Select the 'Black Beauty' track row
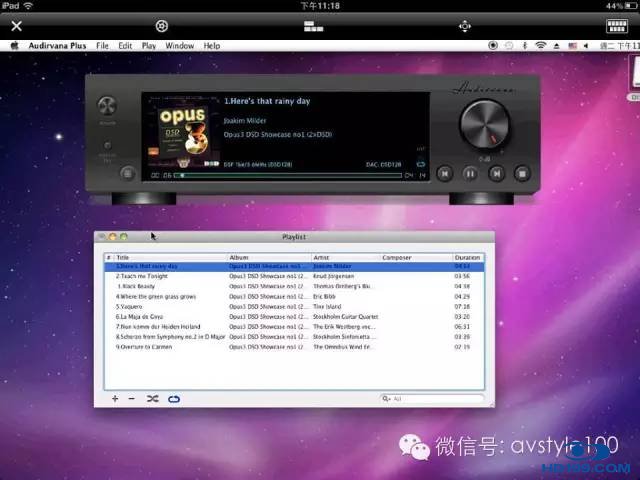 294,287
